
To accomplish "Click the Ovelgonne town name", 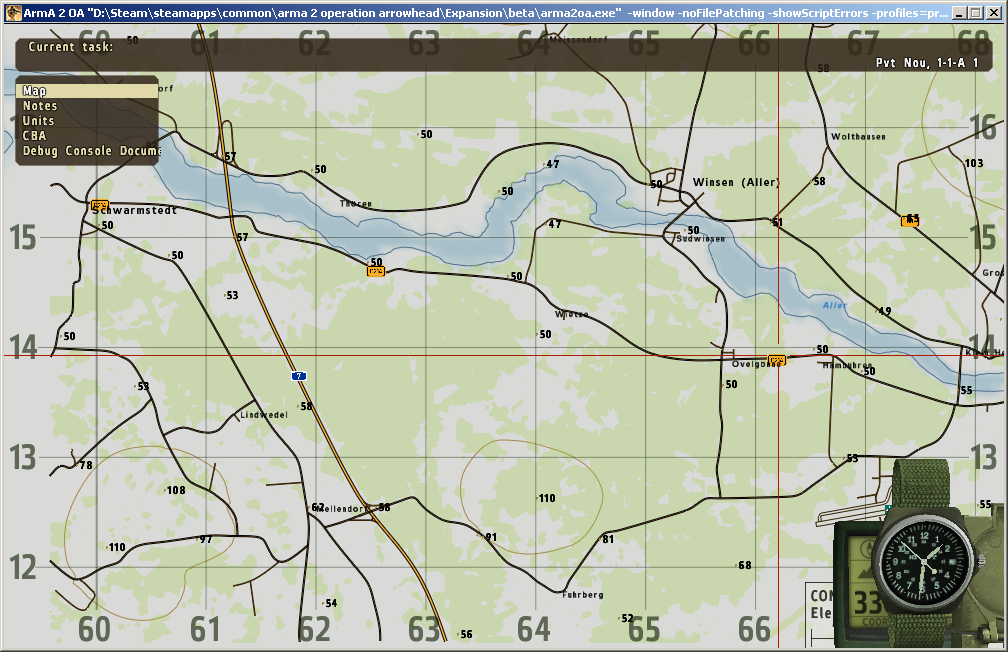I will 756,364.
